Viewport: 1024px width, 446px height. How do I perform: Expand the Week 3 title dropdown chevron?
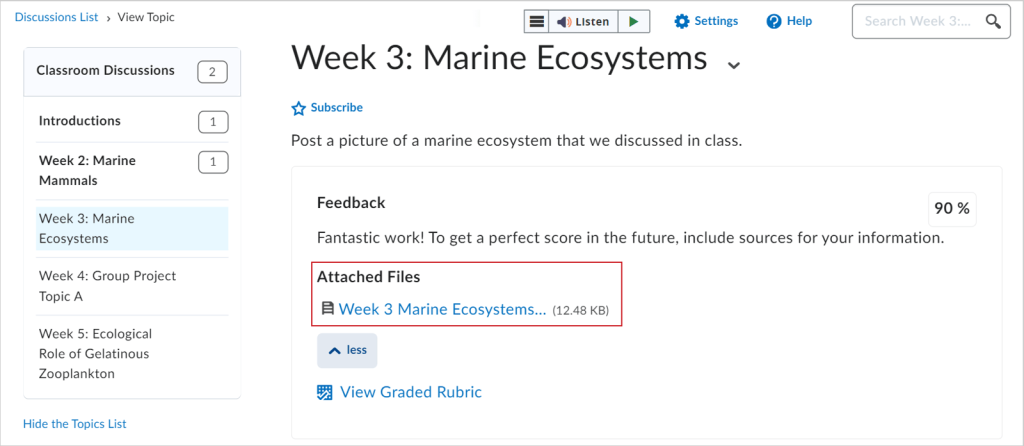[734, 65]
